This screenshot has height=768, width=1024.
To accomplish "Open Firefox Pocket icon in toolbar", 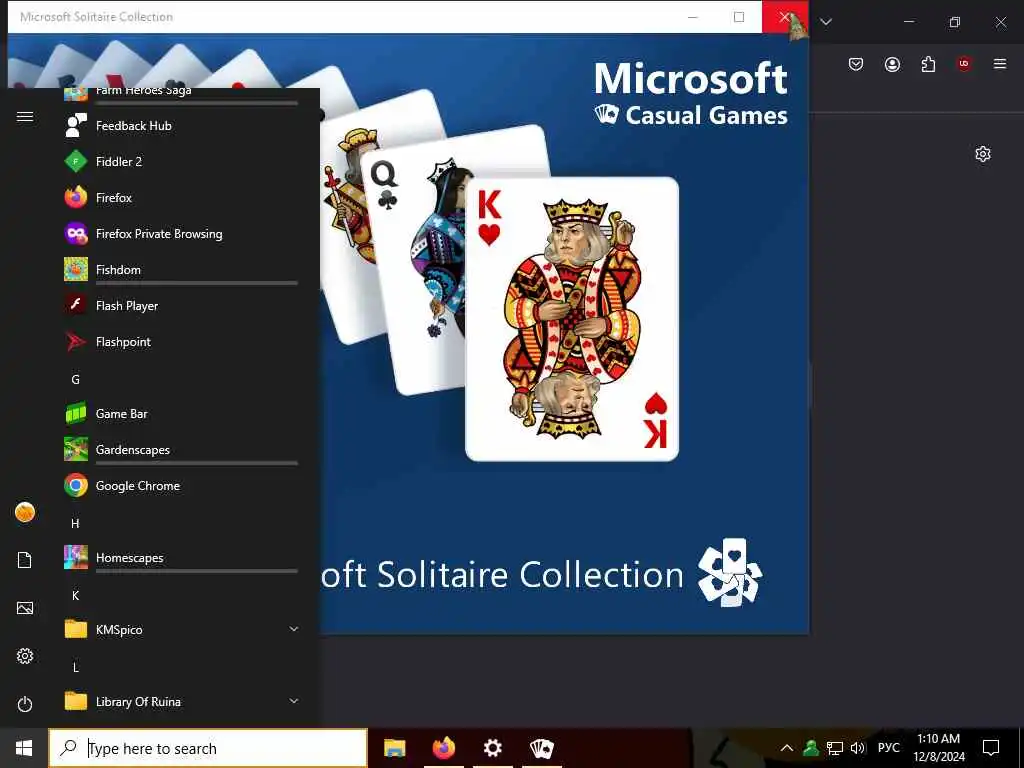I will pos(856,64).
